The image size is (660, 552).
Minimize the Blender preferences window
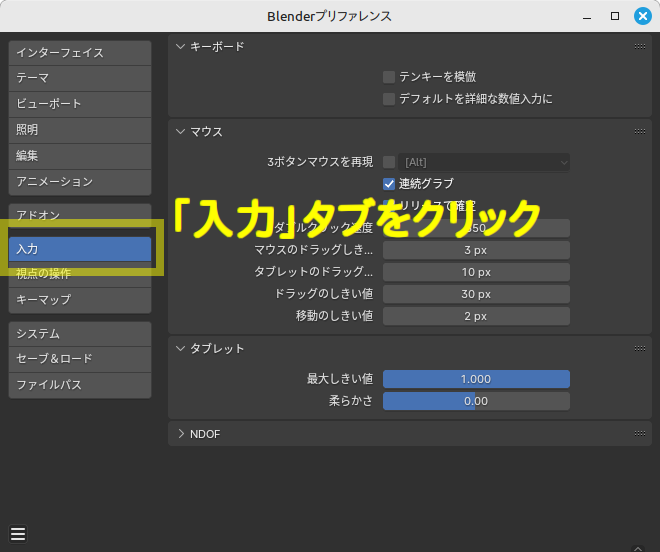587,16
